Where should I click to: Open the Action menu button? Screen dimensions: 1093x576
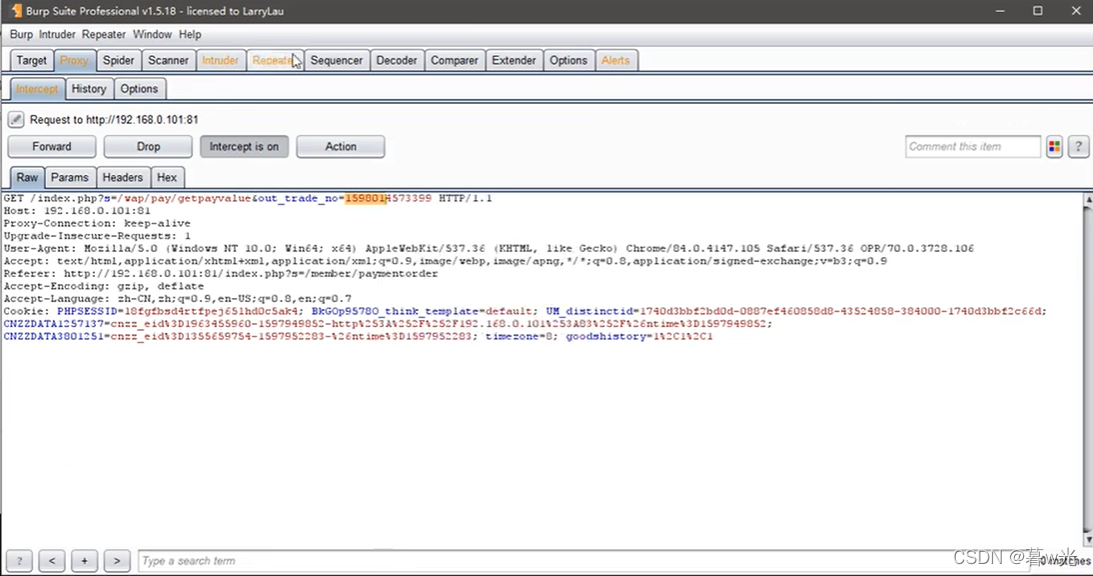point(340,146)
